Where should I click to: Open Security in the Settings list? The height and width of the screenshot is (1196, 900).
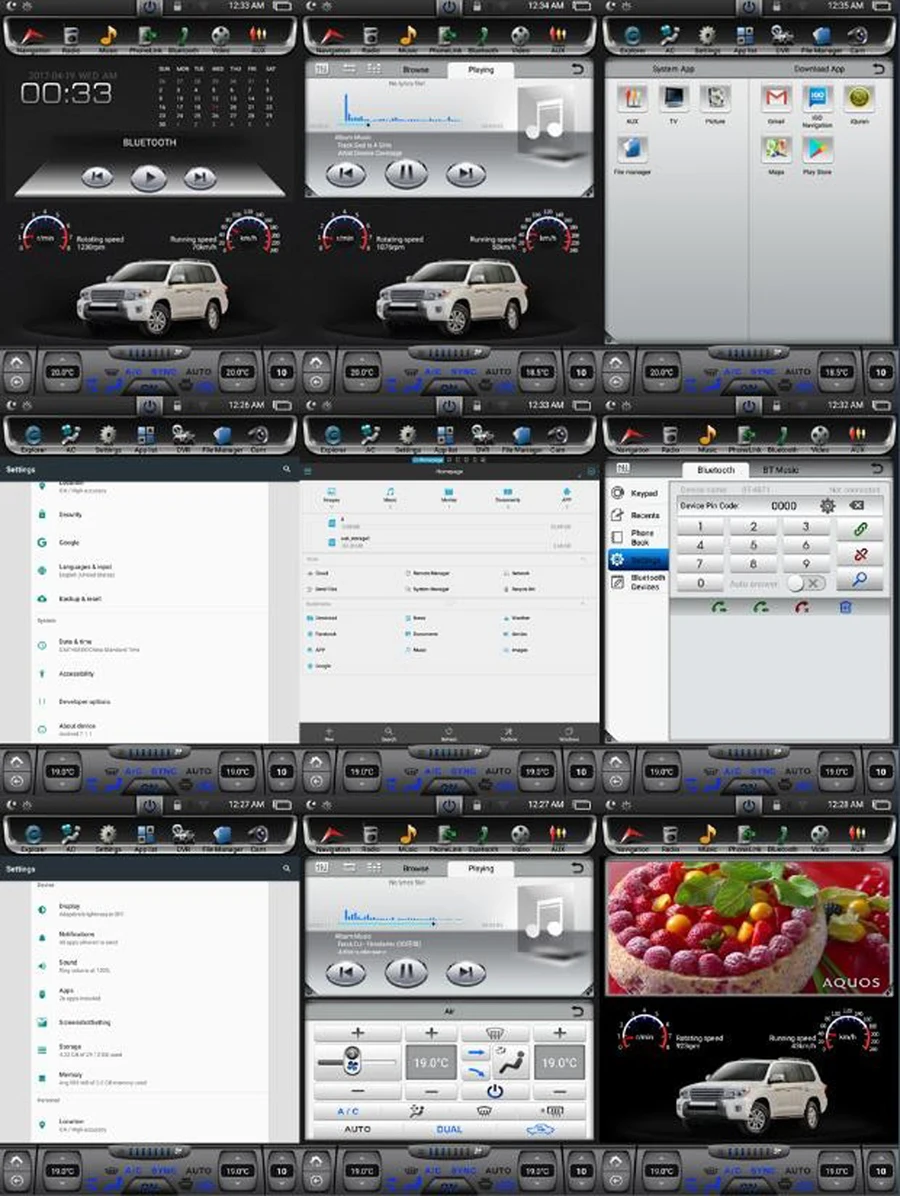[149, 515]
